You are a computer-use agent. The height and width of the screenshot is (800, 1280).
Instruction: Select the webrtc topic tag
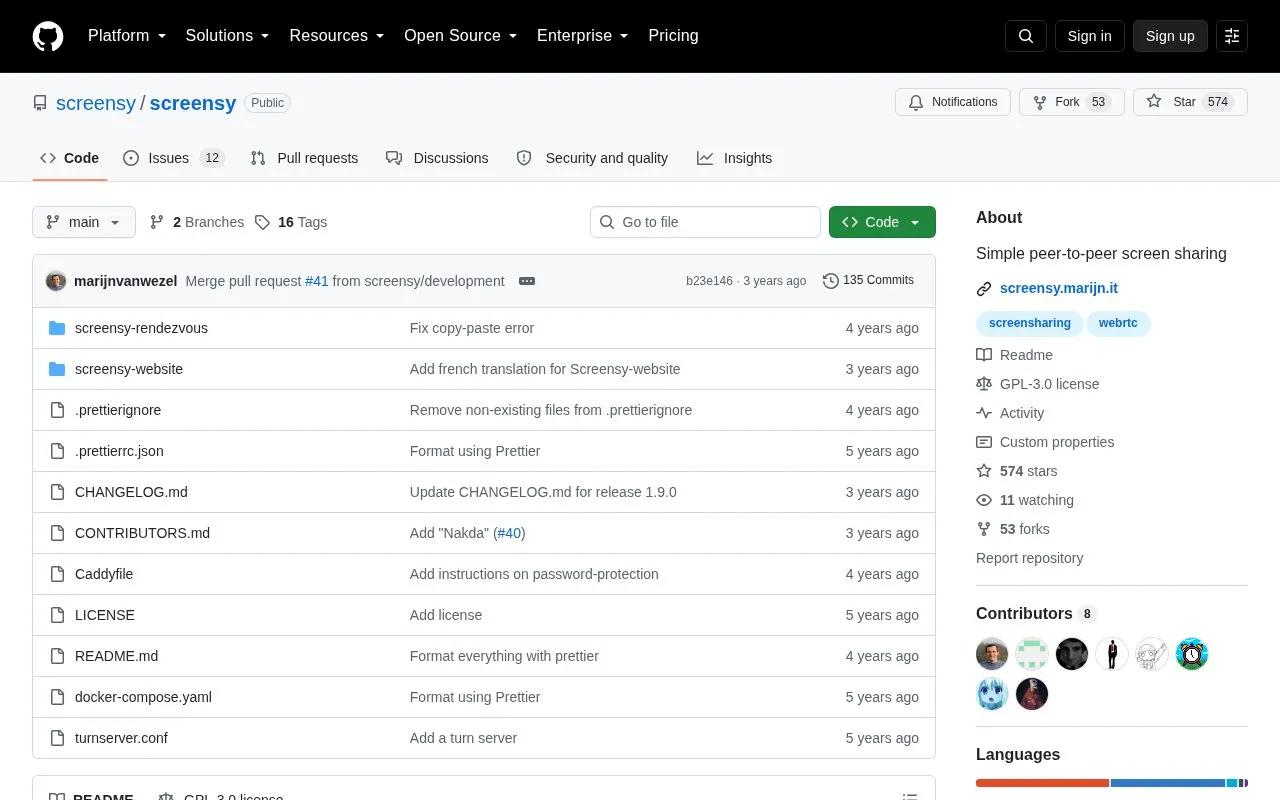(x=1119, y=323)
